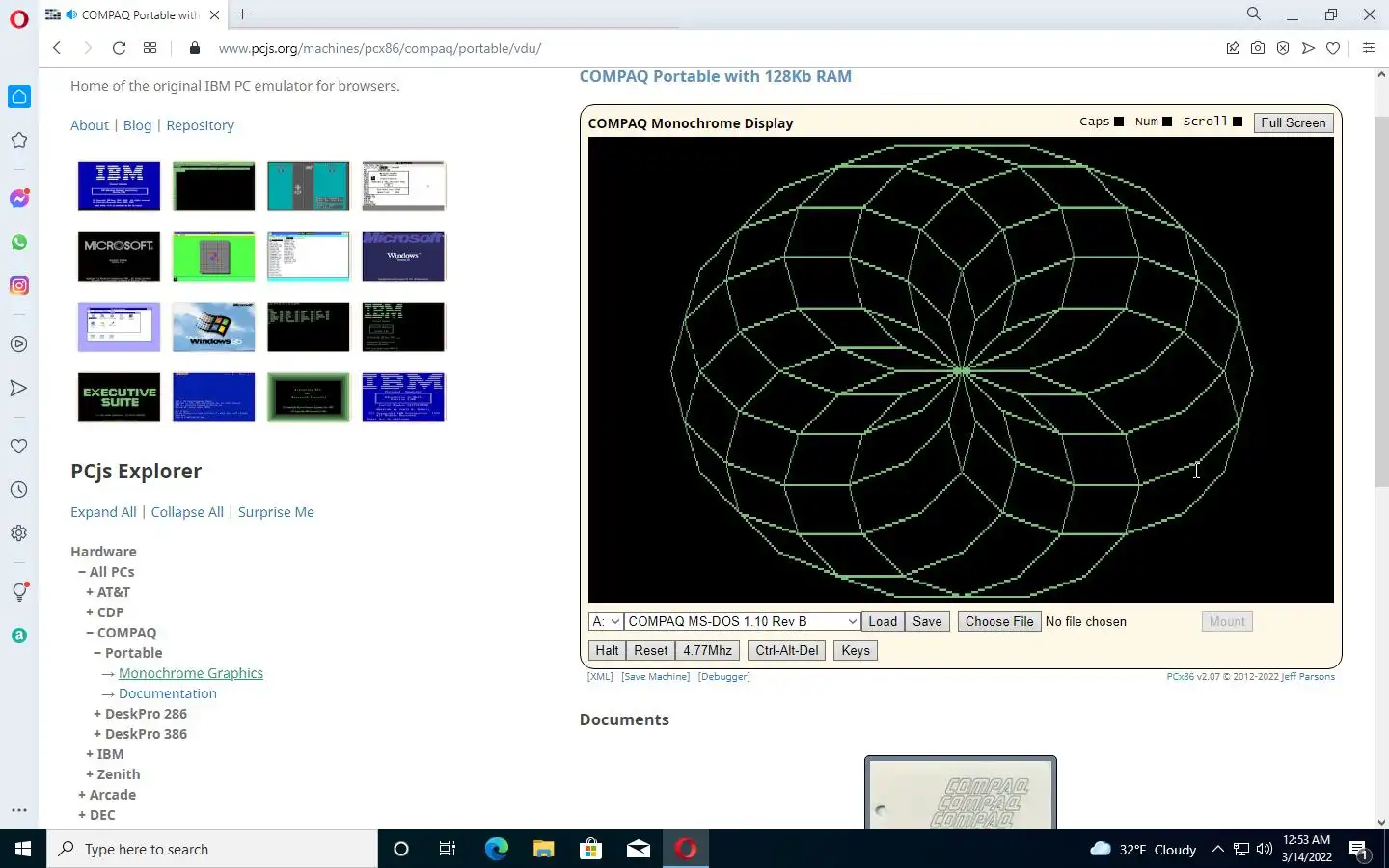This screenshot has width=1389, height=868.
Task: Open Mail app from taskbar
Action: tap(639, 849)
